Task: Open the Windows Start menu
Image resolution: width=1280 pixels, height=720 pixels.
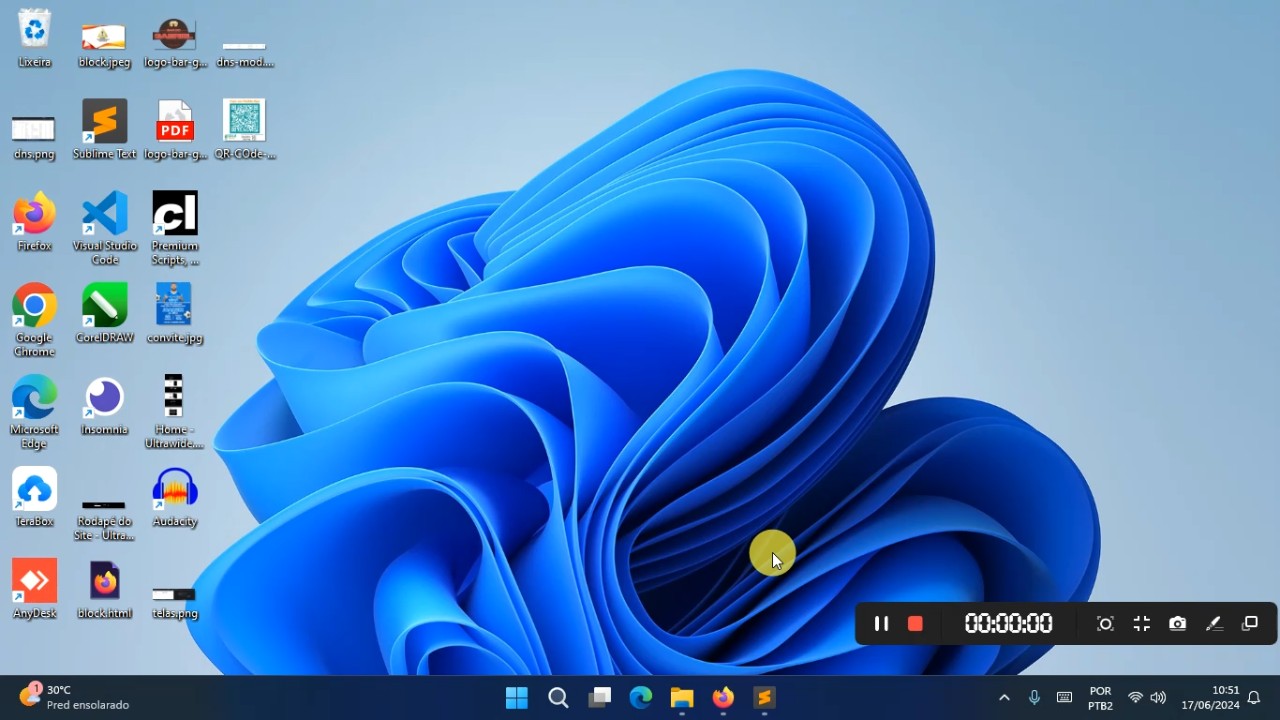Action: coord(517,698)
